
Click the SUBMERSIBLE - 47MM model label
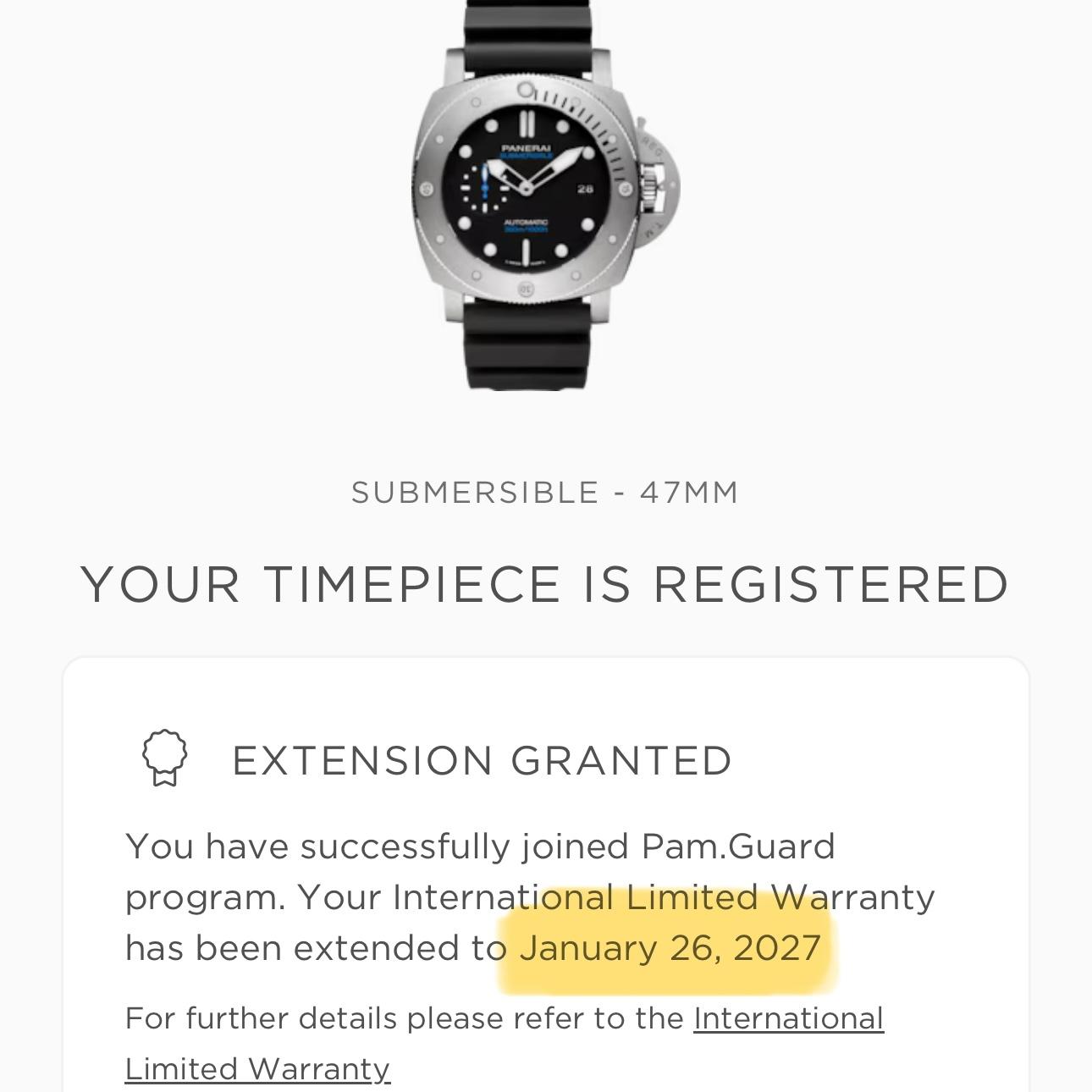pyautogui.click(x=545, y=491)
